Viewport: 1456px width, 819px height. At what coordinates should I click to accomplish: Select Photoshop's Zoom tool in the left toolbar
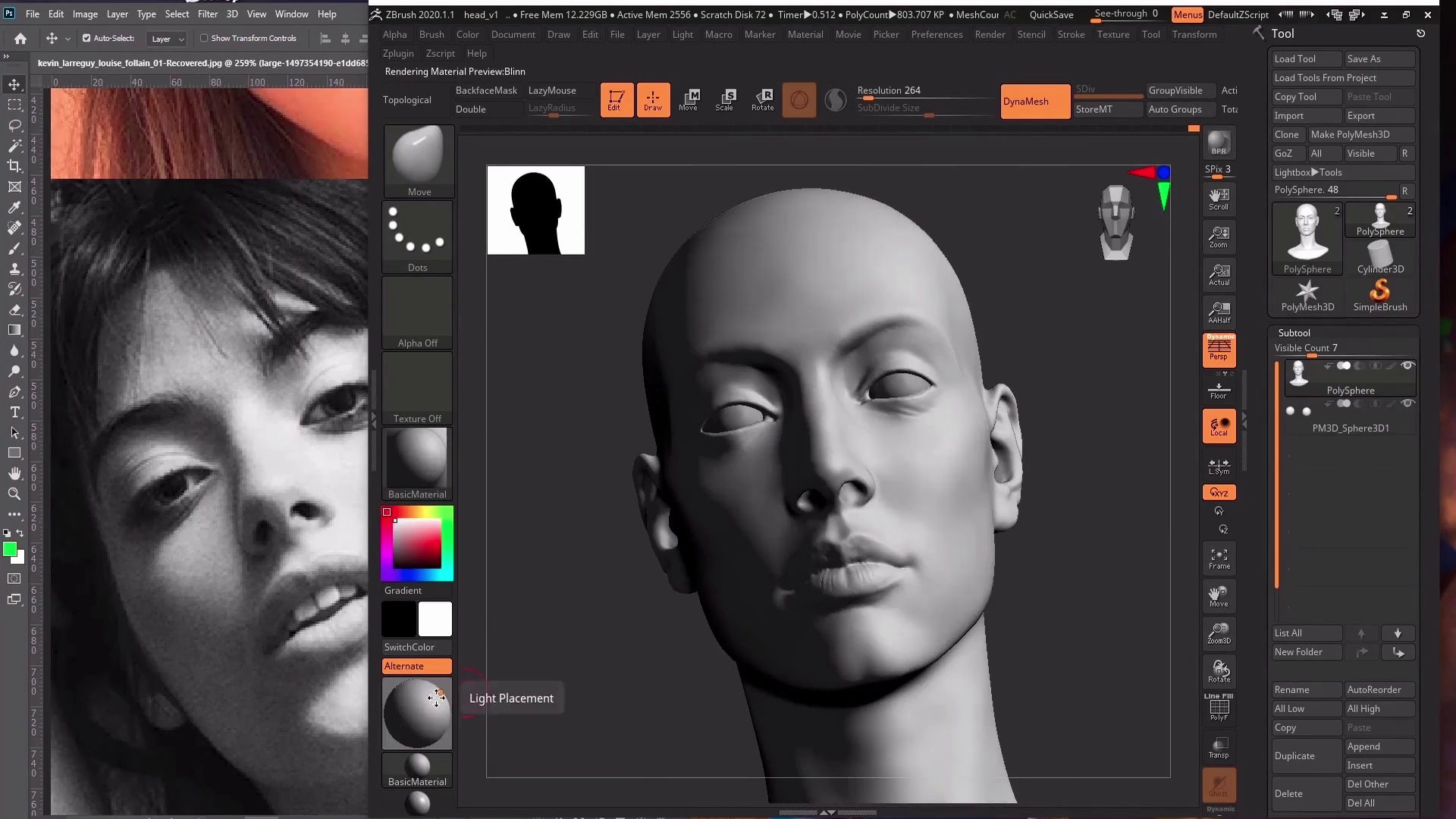pyautogui.click(x=14, y=494)
